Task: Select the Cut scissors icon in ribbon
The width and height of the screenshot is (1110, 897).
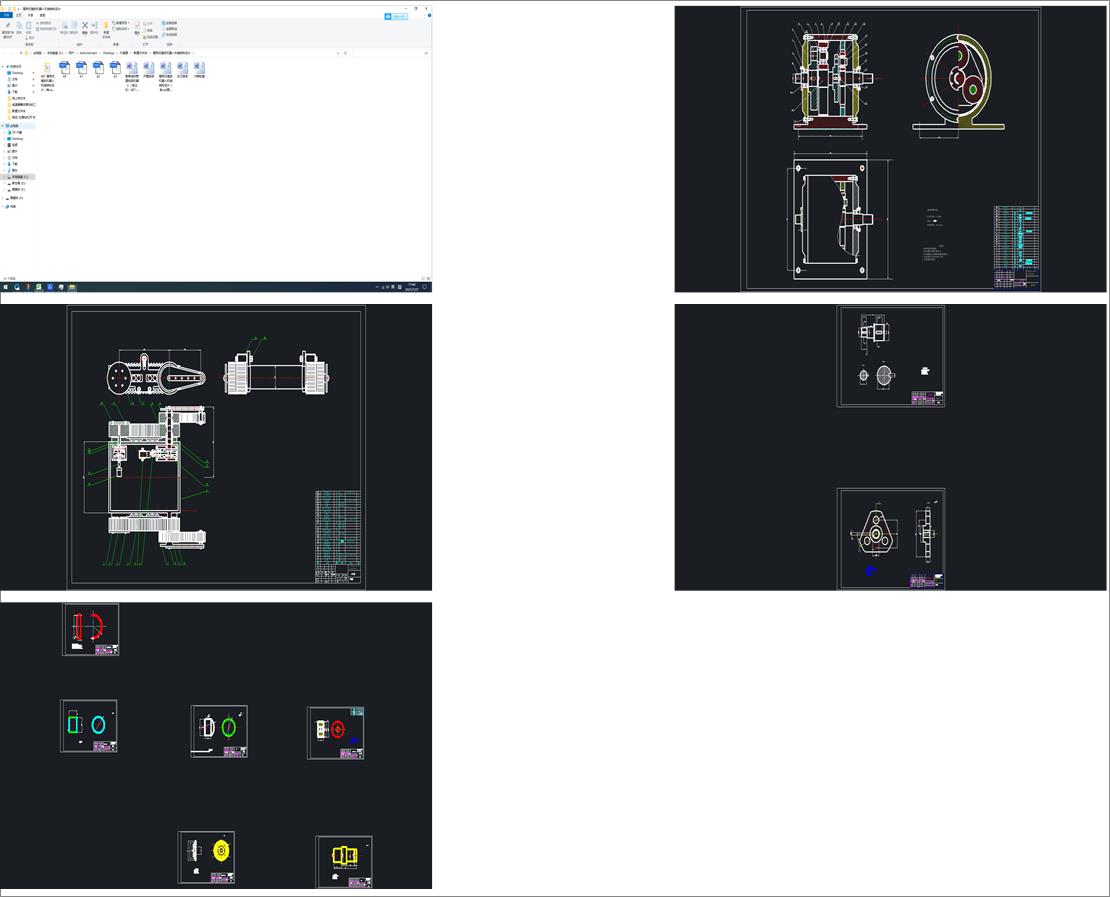Action: (x=30, y=38)
